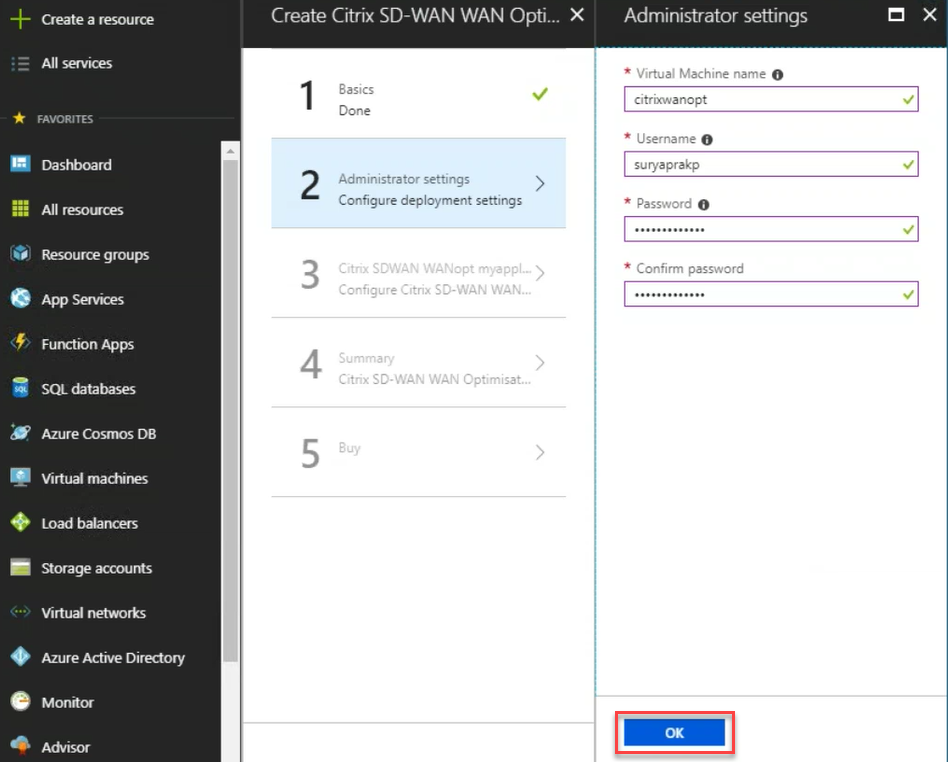Click the green plus Create a resource icon

20,19
